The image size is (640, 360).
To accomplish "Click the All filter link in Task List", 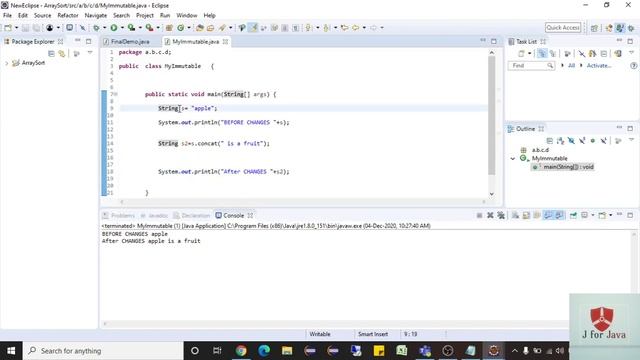I will tap(571, 65).
